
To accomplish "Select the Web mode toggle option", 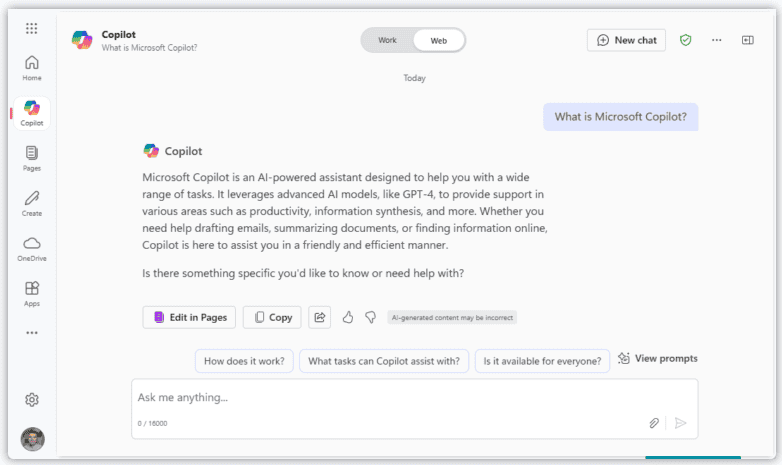I will pos(439,40).
